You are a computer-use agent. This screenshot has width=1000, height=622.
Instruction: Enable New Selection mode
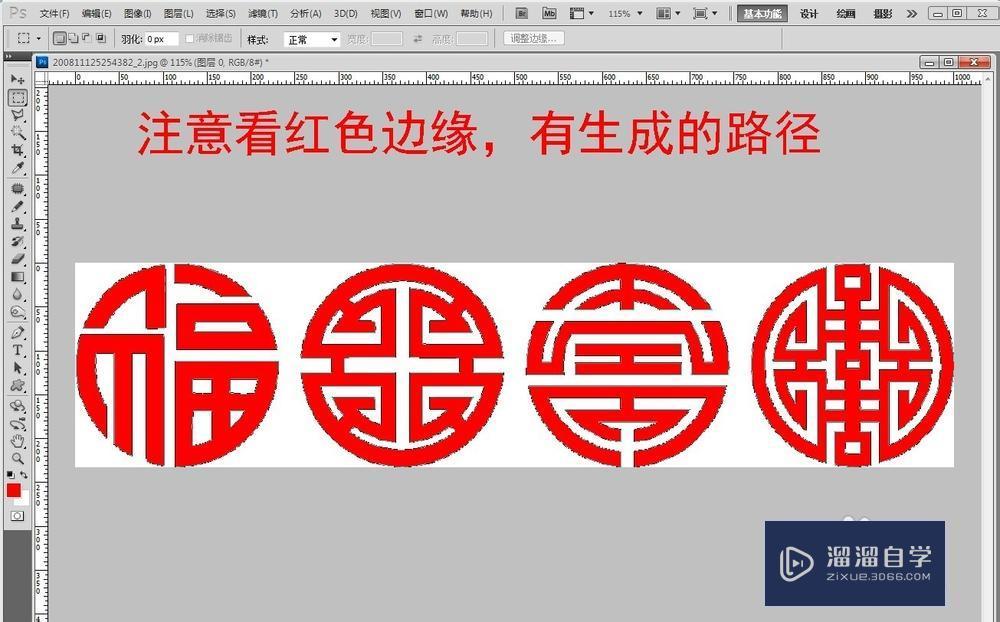[x=59, y=38]
